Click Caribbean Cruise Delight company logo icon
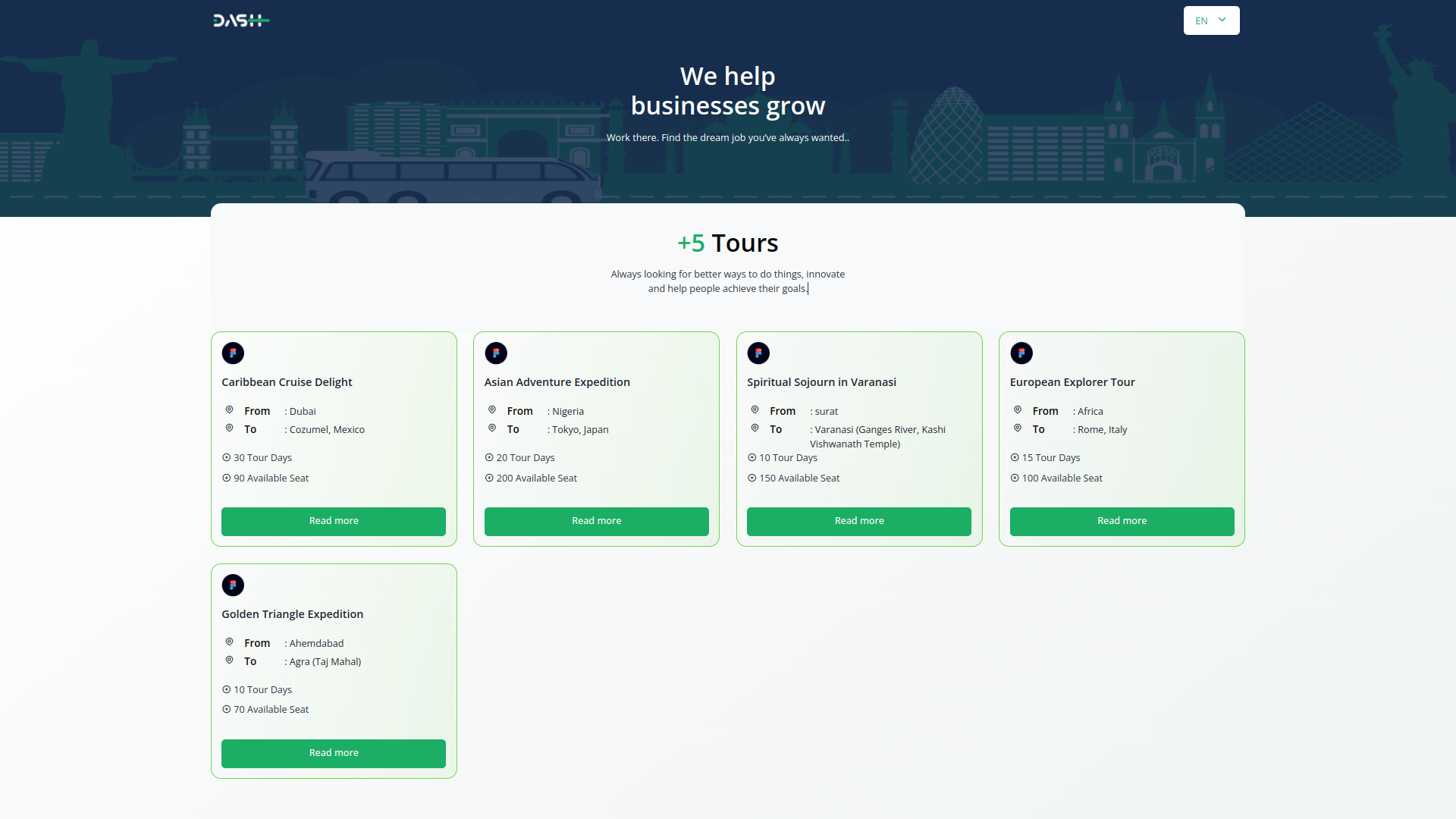Image resolution: width=1456 pixels, height=819 pixels. point(233,353)
